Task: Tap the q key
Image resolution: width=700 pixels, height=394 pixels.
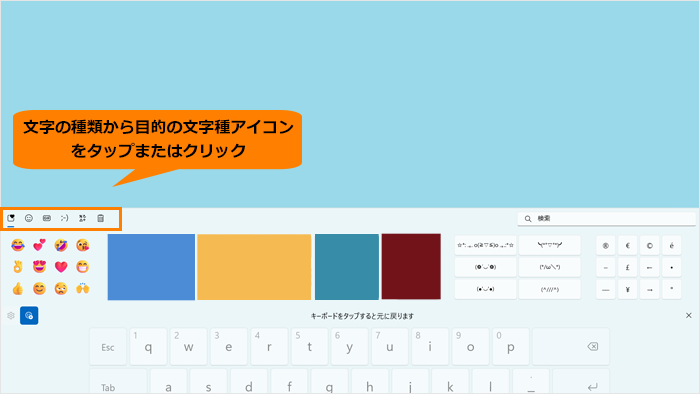Action: (x=148, y=347)
